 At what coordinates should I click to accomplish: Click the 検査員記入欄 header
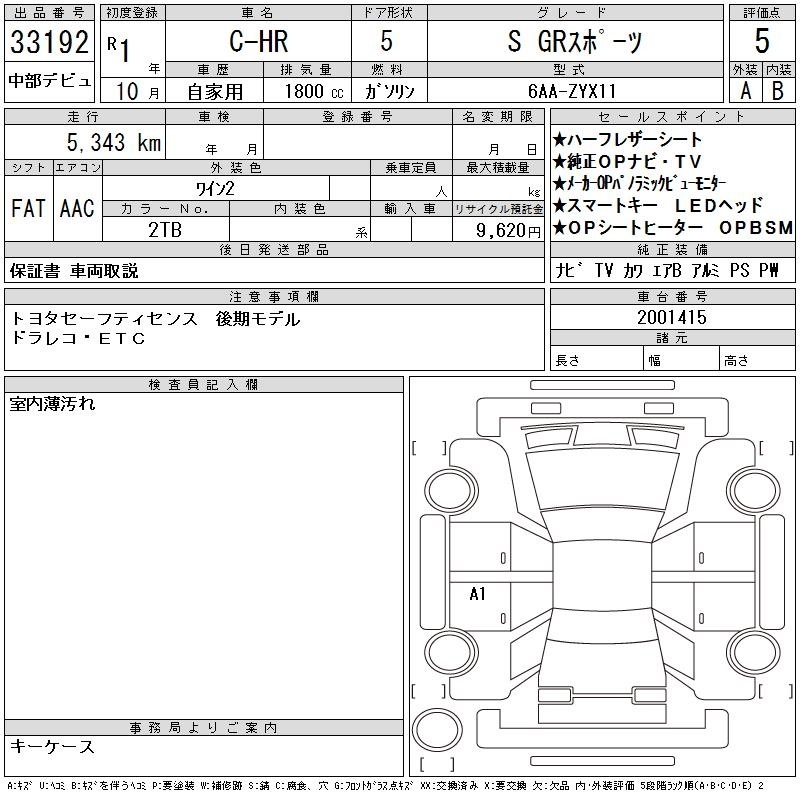pyautogui.click(x=204, y=385)
